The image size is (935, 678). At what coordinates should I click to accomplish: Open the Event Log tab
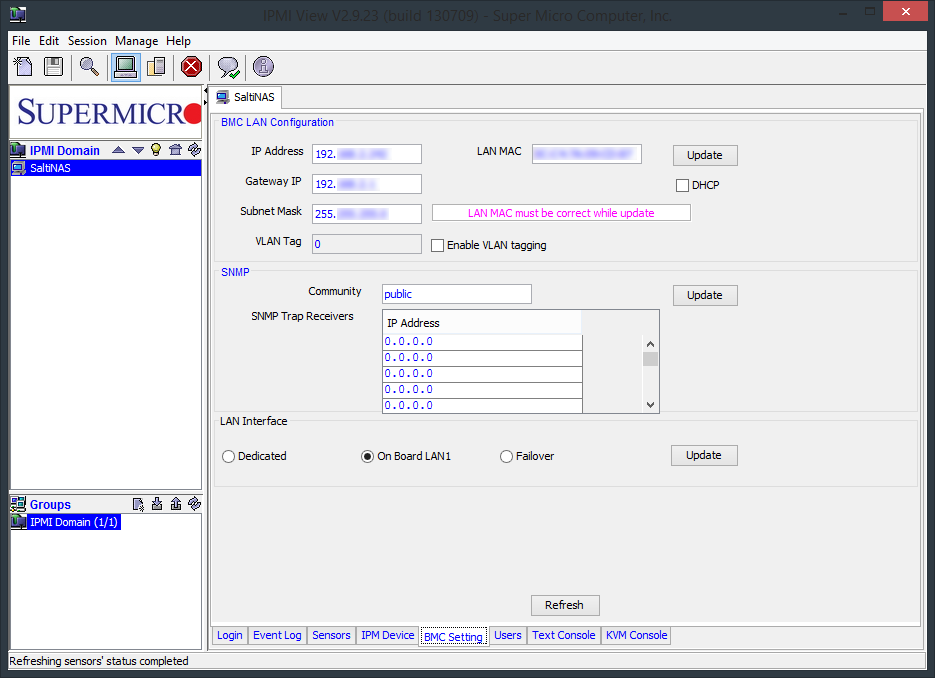pyautogui.click(x=277, y=635)
